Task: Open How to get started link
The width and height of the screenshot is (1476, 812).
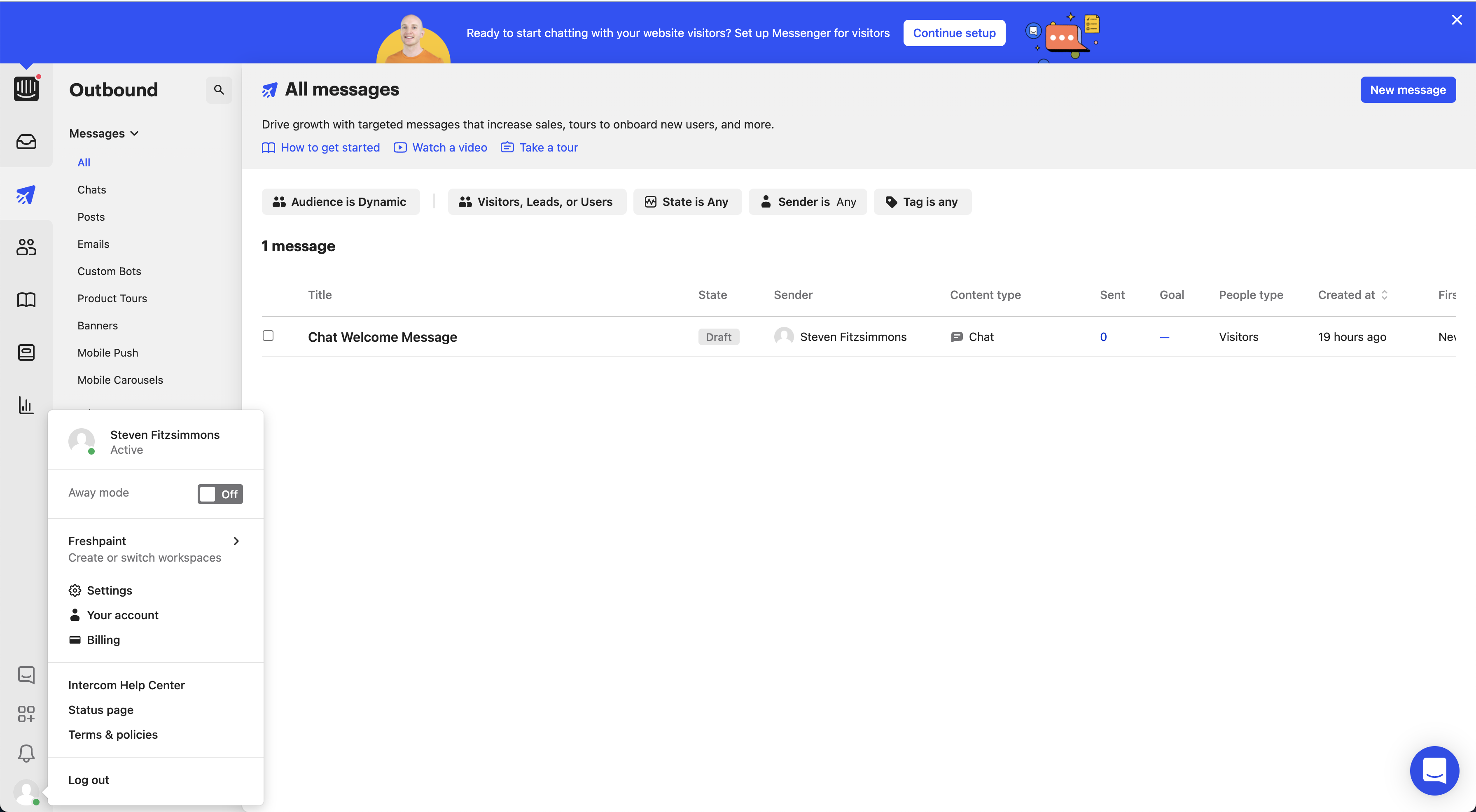Action: point(321,147)
